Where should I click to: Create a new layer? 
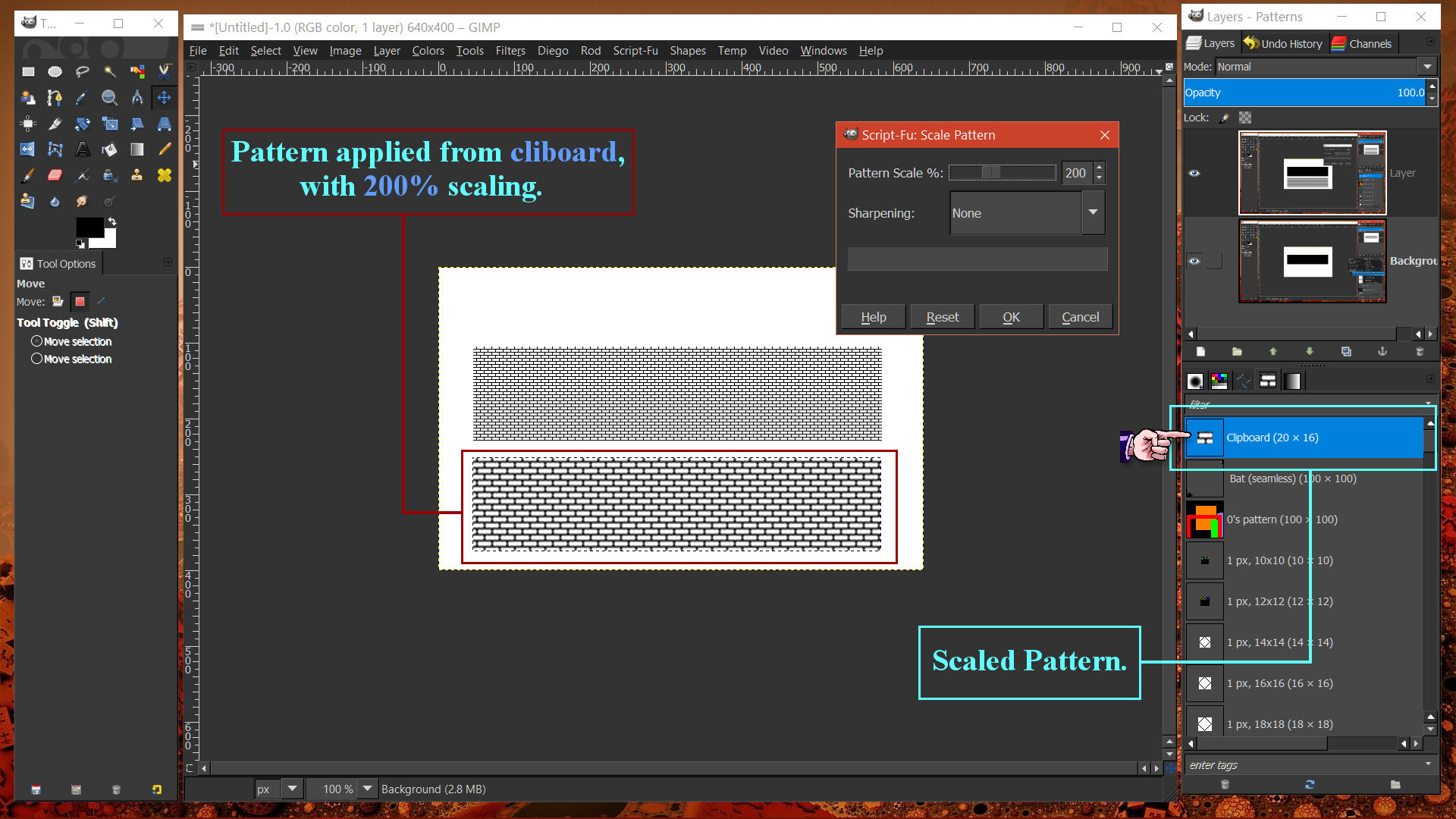tap(1202, 351)
